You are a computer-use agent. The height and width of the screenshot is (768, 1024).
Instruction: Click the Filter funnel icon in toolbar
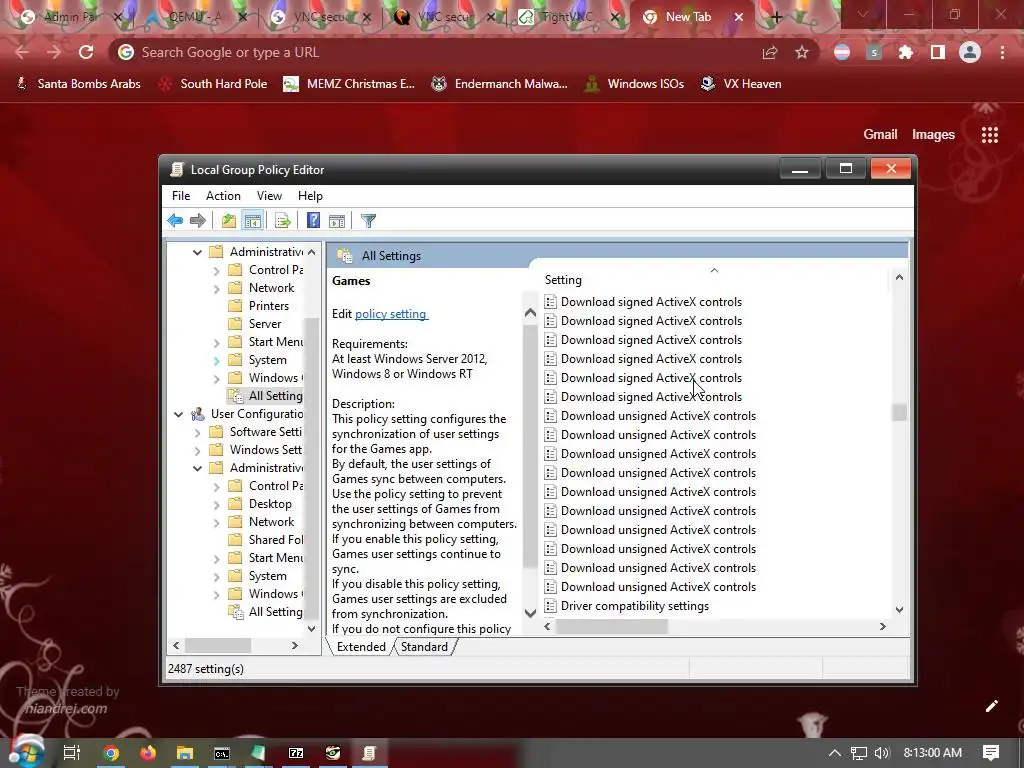click(368, 221)
